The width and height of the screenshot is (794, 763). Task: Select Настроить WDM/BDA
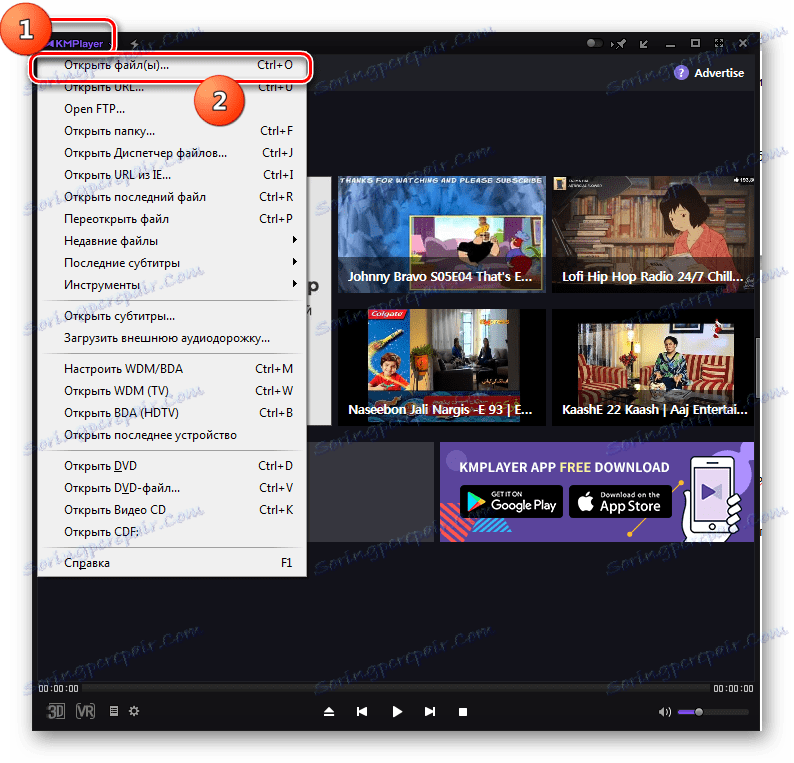(x=172, y=369)
